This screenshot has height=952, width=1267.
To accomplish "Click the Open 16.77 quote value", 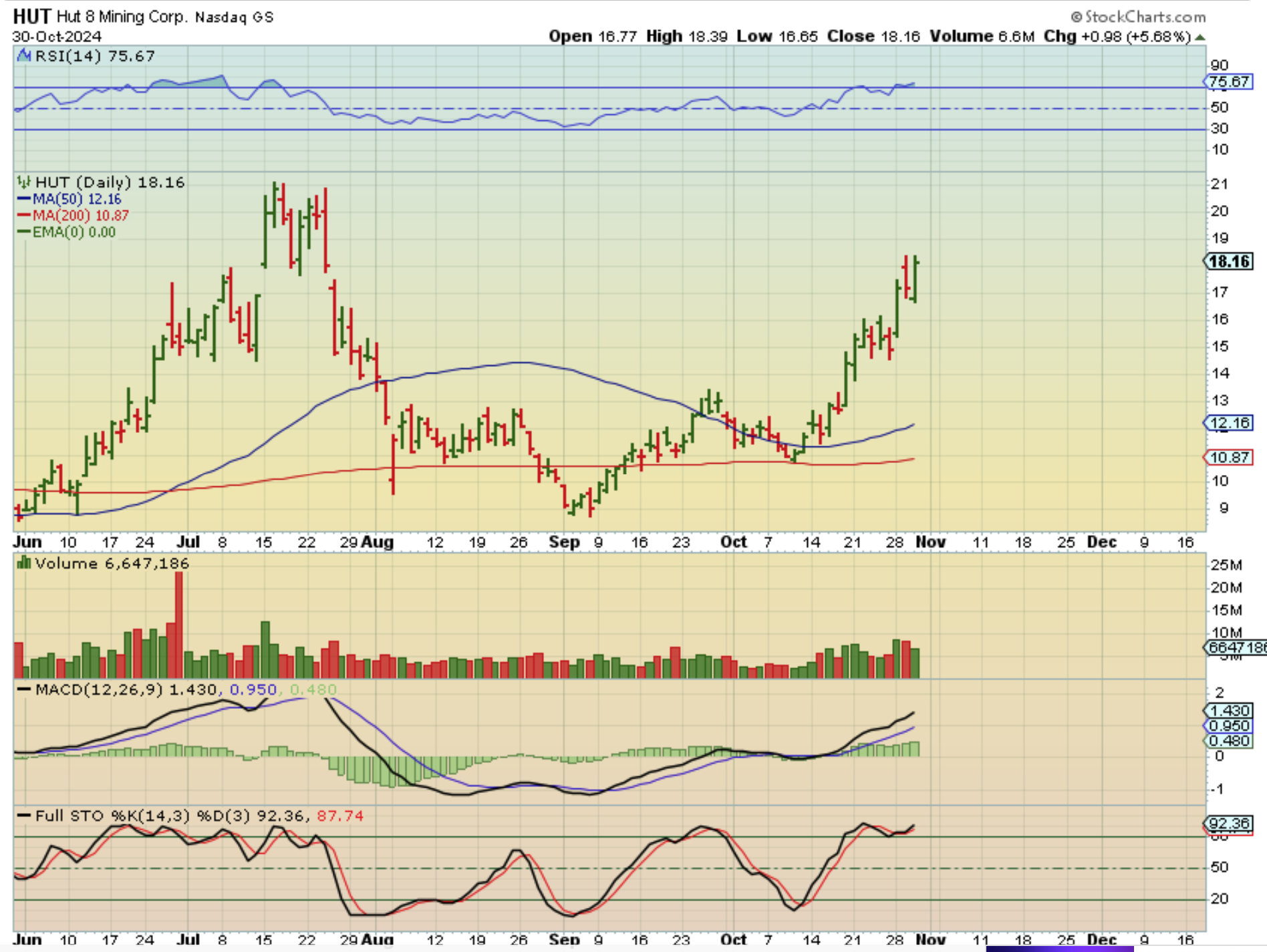I will click(593, 36).
